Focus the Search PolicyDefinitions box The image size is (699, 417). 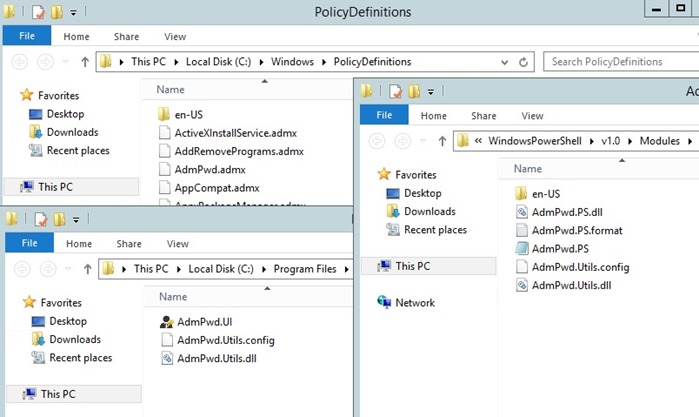click(621, 62)
